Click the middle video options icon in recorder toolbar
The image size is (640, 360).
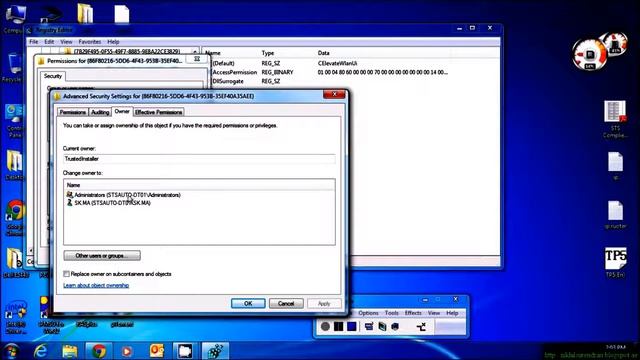click(382, 327)
